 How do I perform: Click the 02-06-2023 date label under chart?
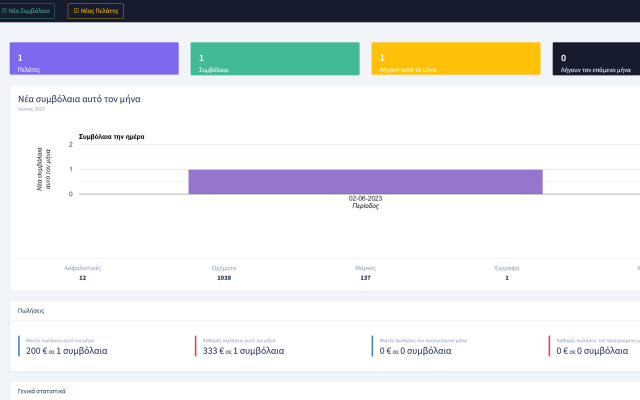click(365, 198)
